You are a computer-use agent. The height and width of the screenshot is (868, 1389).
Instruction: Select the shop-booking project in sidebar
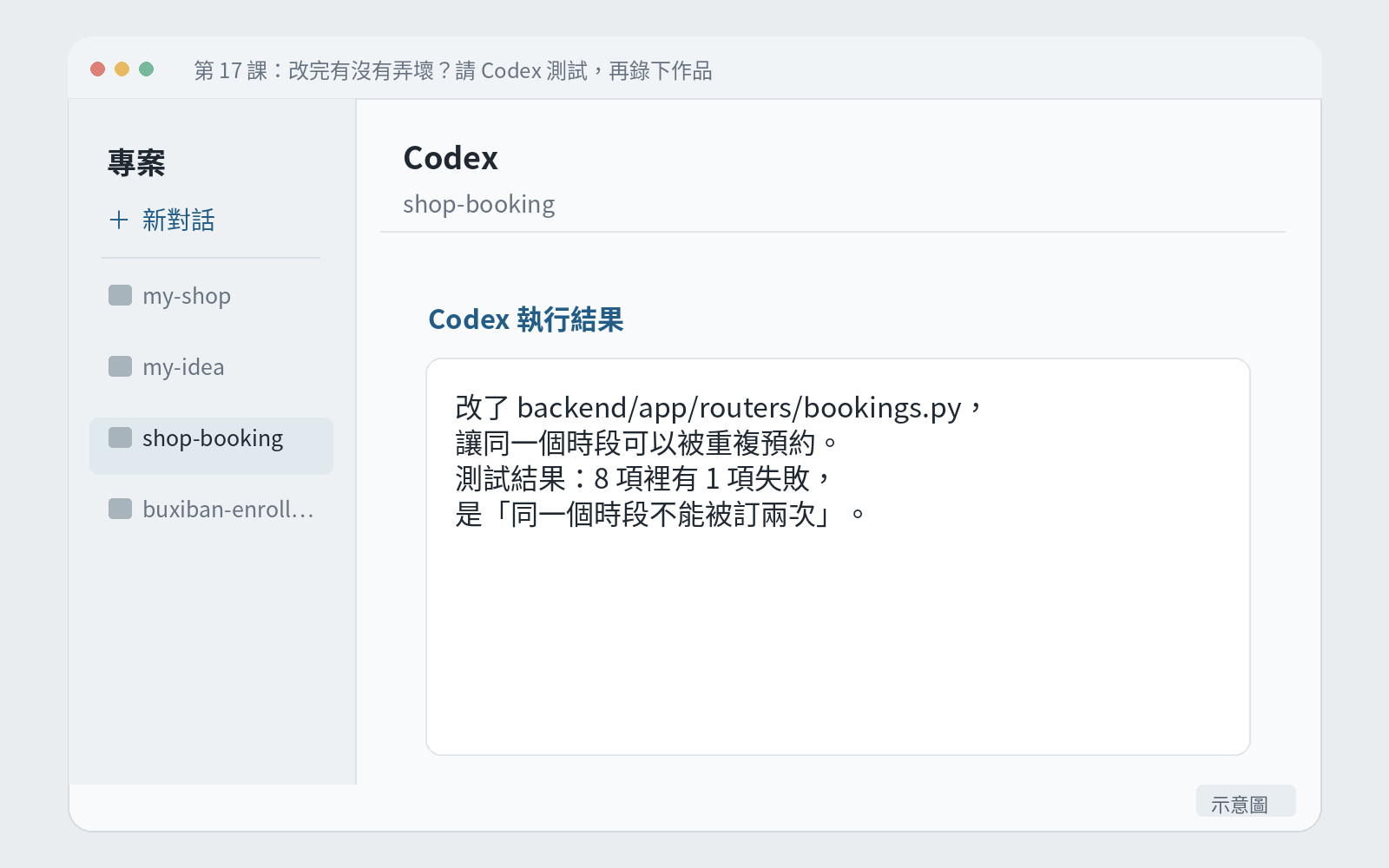tap(211, 446)
